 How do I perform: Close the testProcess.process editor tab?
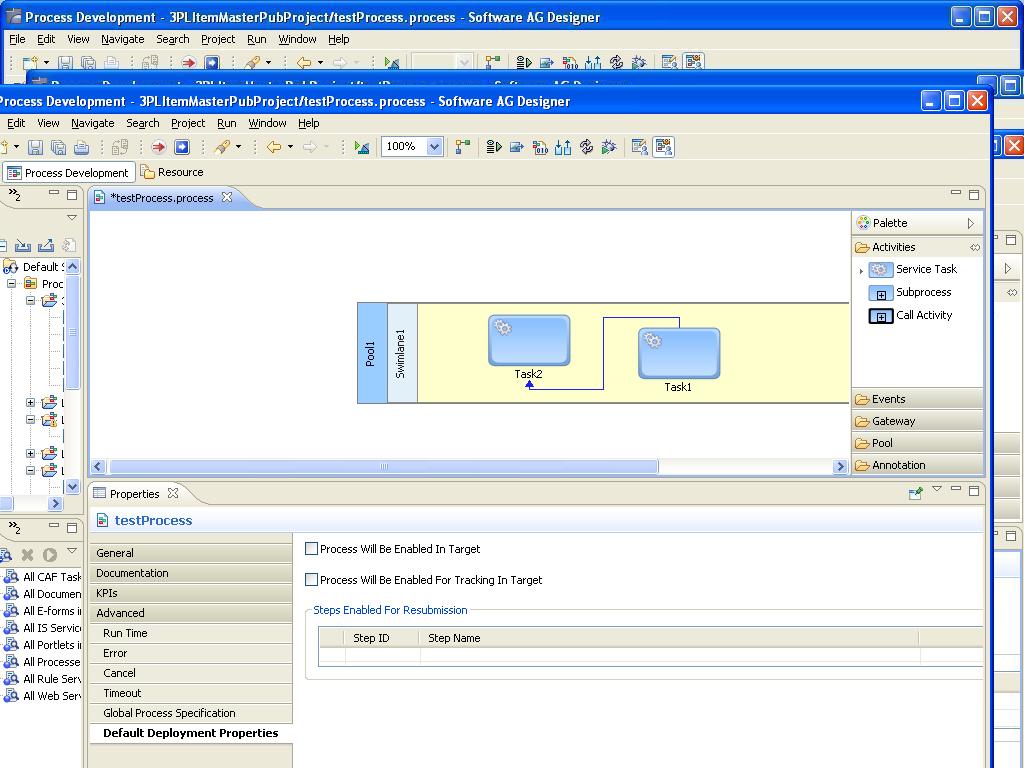tap(227, 197)
